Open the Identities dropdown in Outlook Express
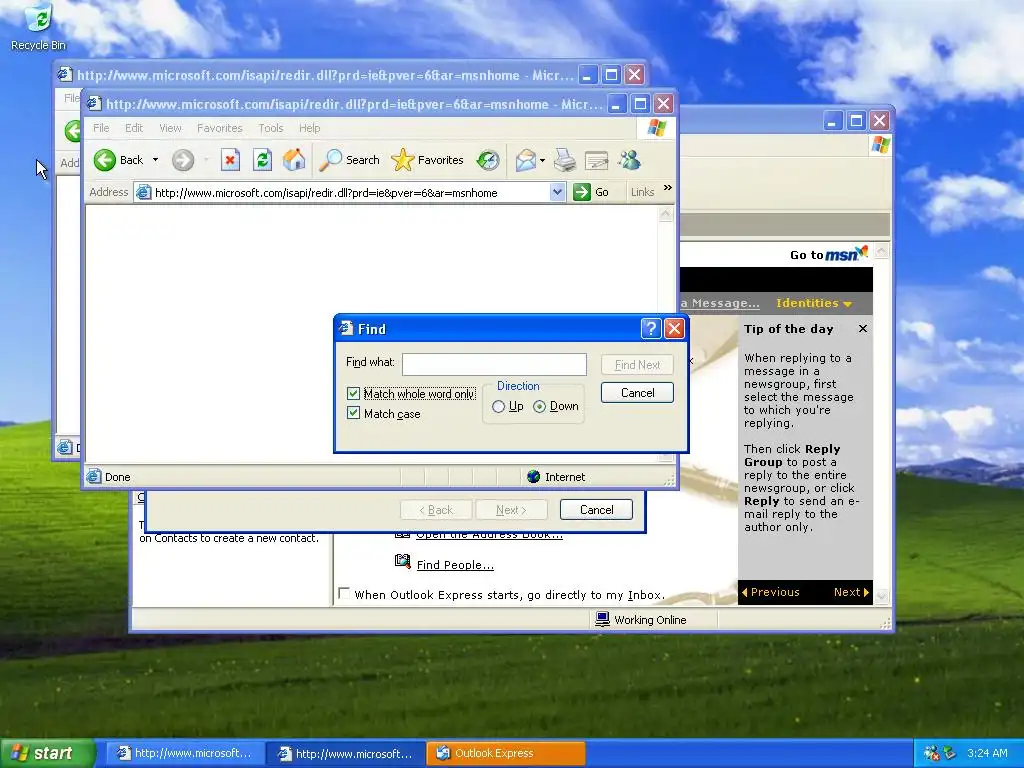The height and width of the screenshot is (768, 1024). pyautogui.click(x=814, y=303)
